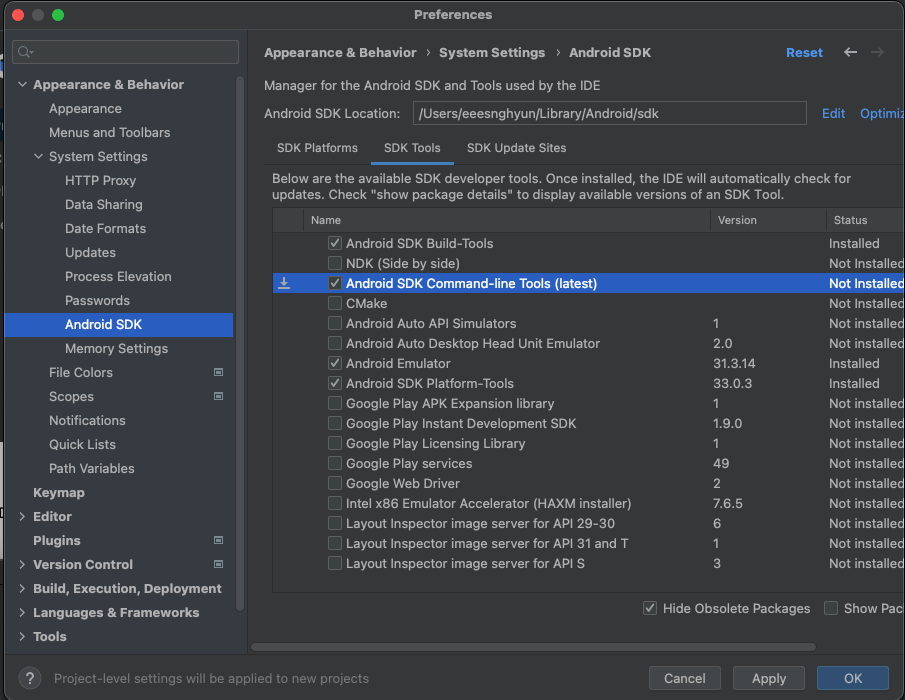Screen dimensions: 905x700
Task: Open the Keymap settings page
Action: coord(59,492)
